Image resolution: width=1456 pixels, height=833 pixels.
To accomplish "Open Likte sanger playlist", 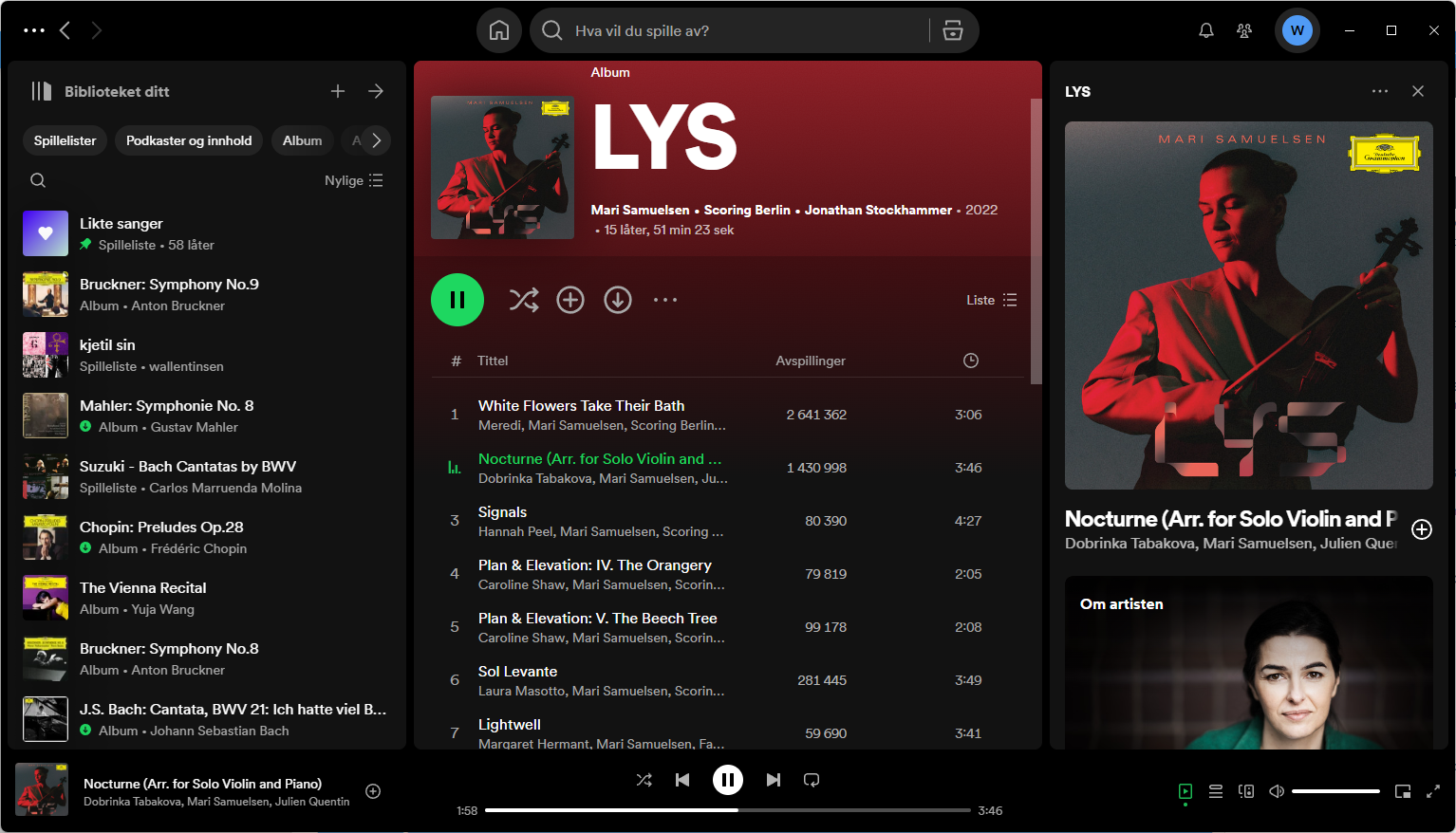I will coord(205,233).
